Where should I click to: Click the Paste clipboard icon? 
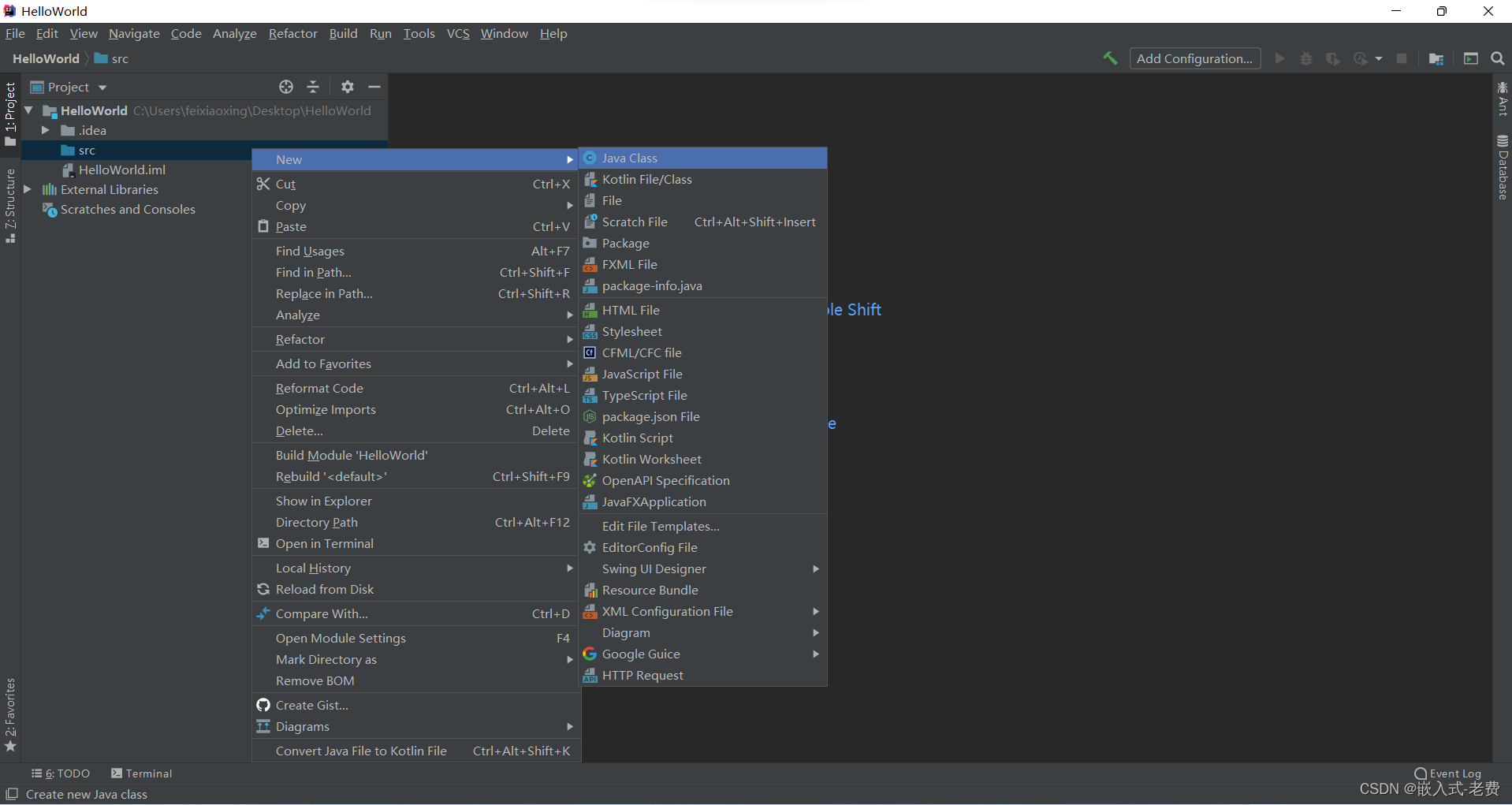click(x=263, y=226)
